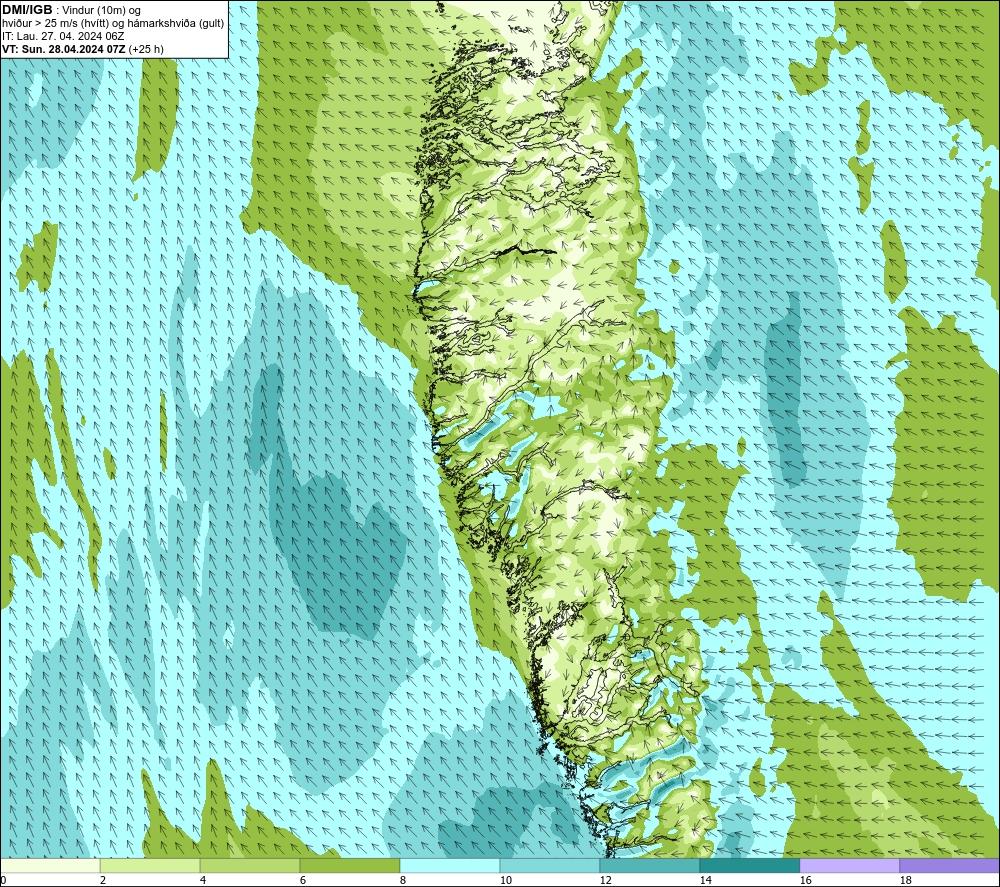
Task: Click the 'IT: Lau. 27. 04. 2024 06Z' line
Action: [63, 36]
